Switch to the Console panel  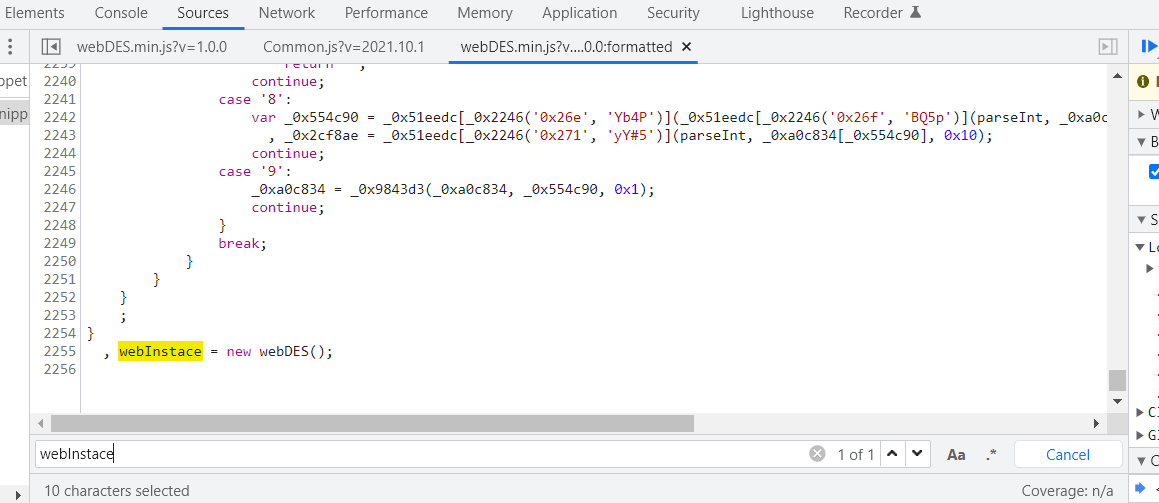(x=121, y=13)
